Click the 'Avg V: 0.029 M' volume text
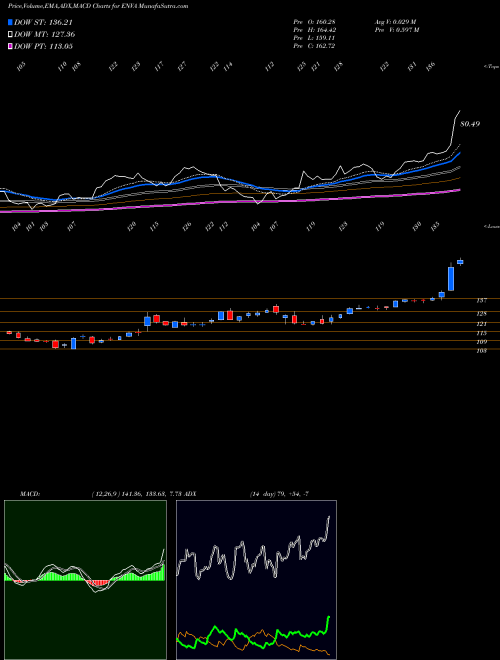The width and height of the screenshot is (500, 660). point(395,22)
